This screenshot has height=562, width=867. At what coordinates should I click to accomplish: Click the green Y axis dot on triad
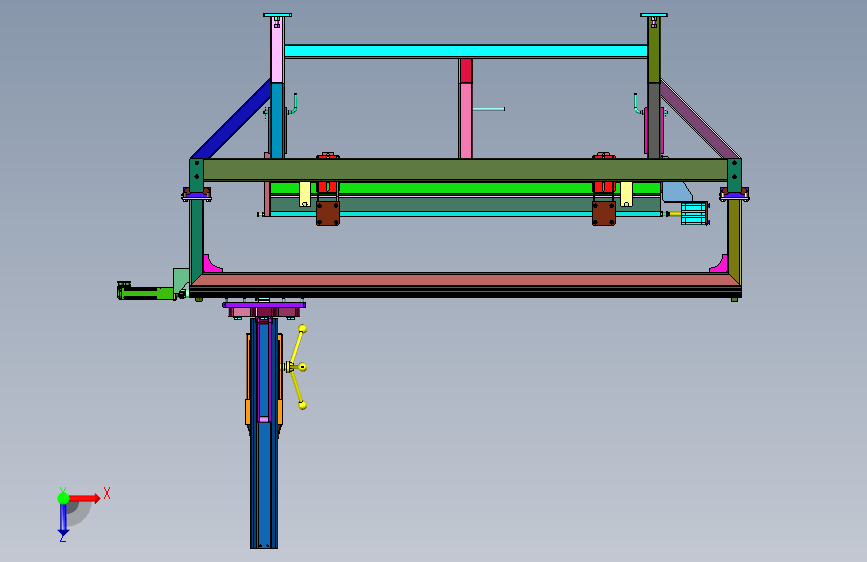pos(63,498)
